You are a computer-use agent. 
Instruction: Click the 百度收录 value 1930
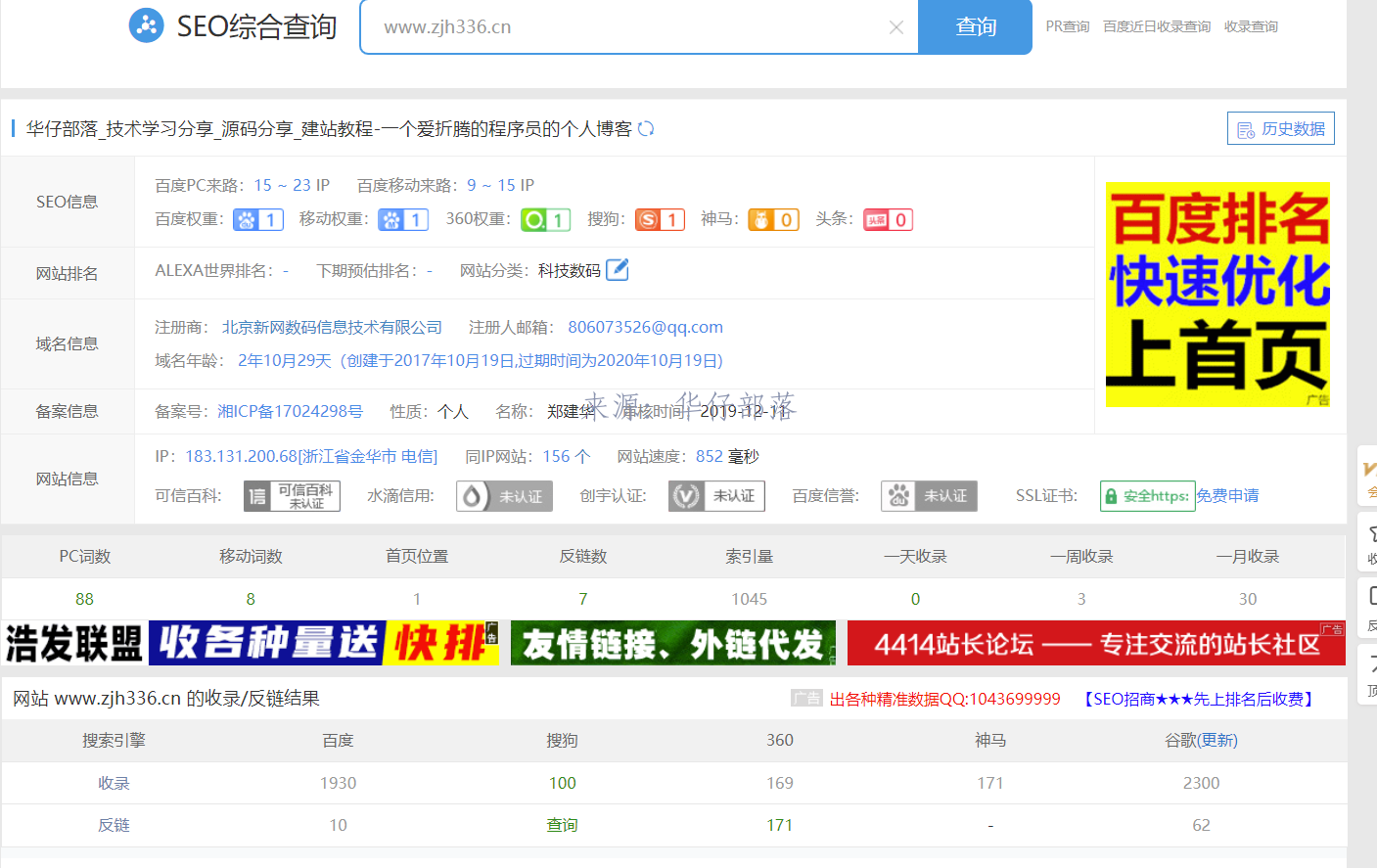tap(338, 783)
